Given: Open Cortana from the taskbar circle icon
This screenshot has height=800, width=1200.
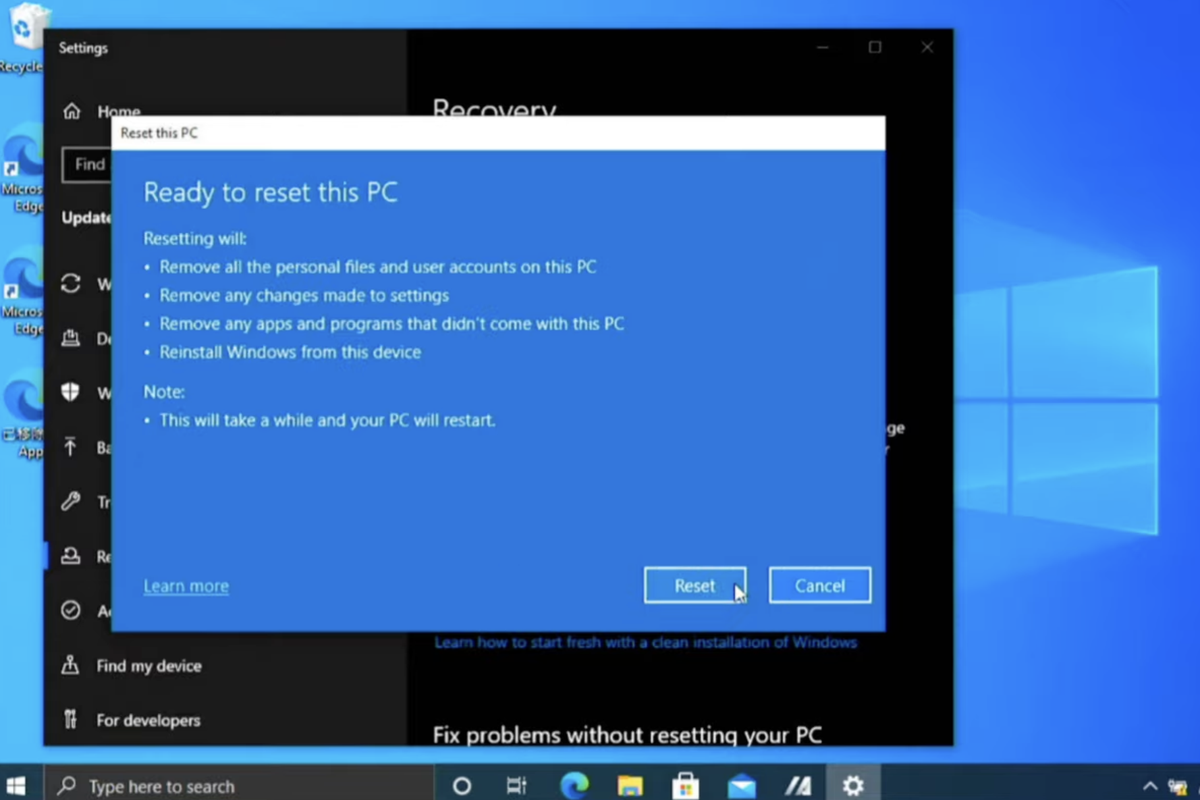Looking at the screenshot, I should (461, 786).
